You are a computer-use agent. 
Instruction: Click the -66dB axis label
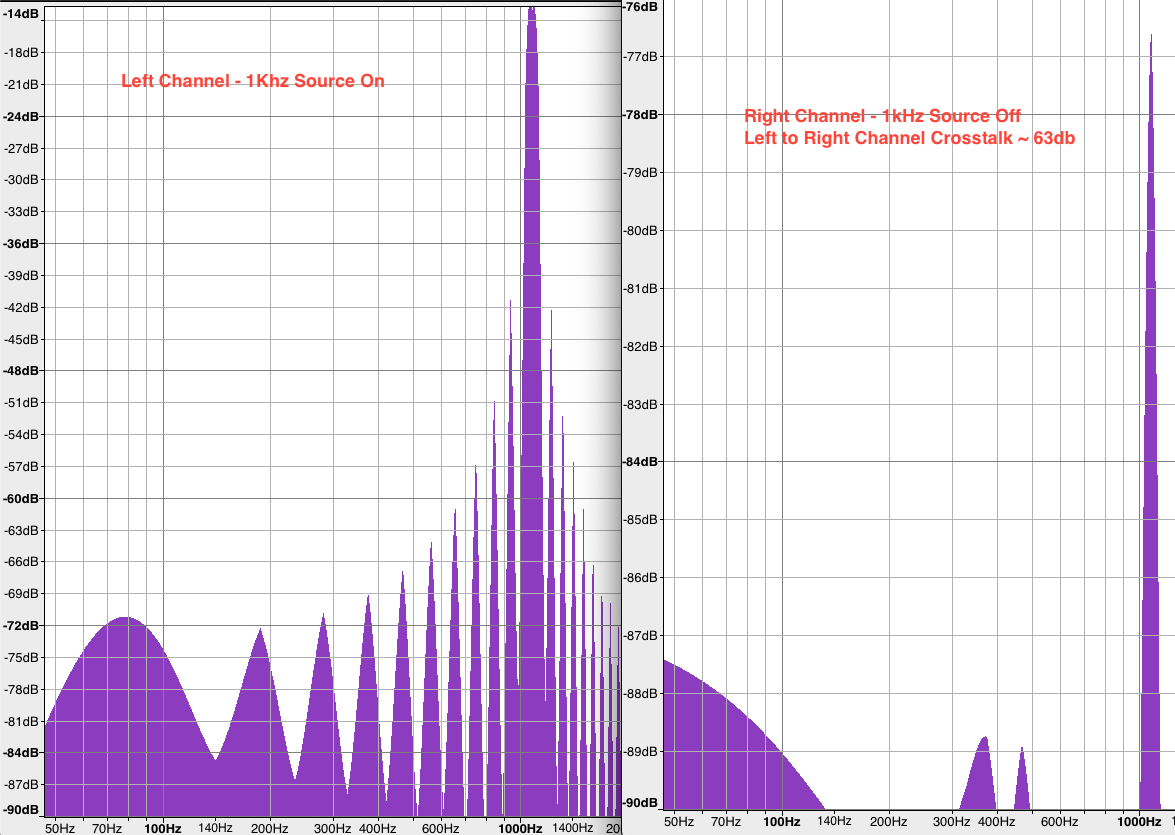point(22,561)
